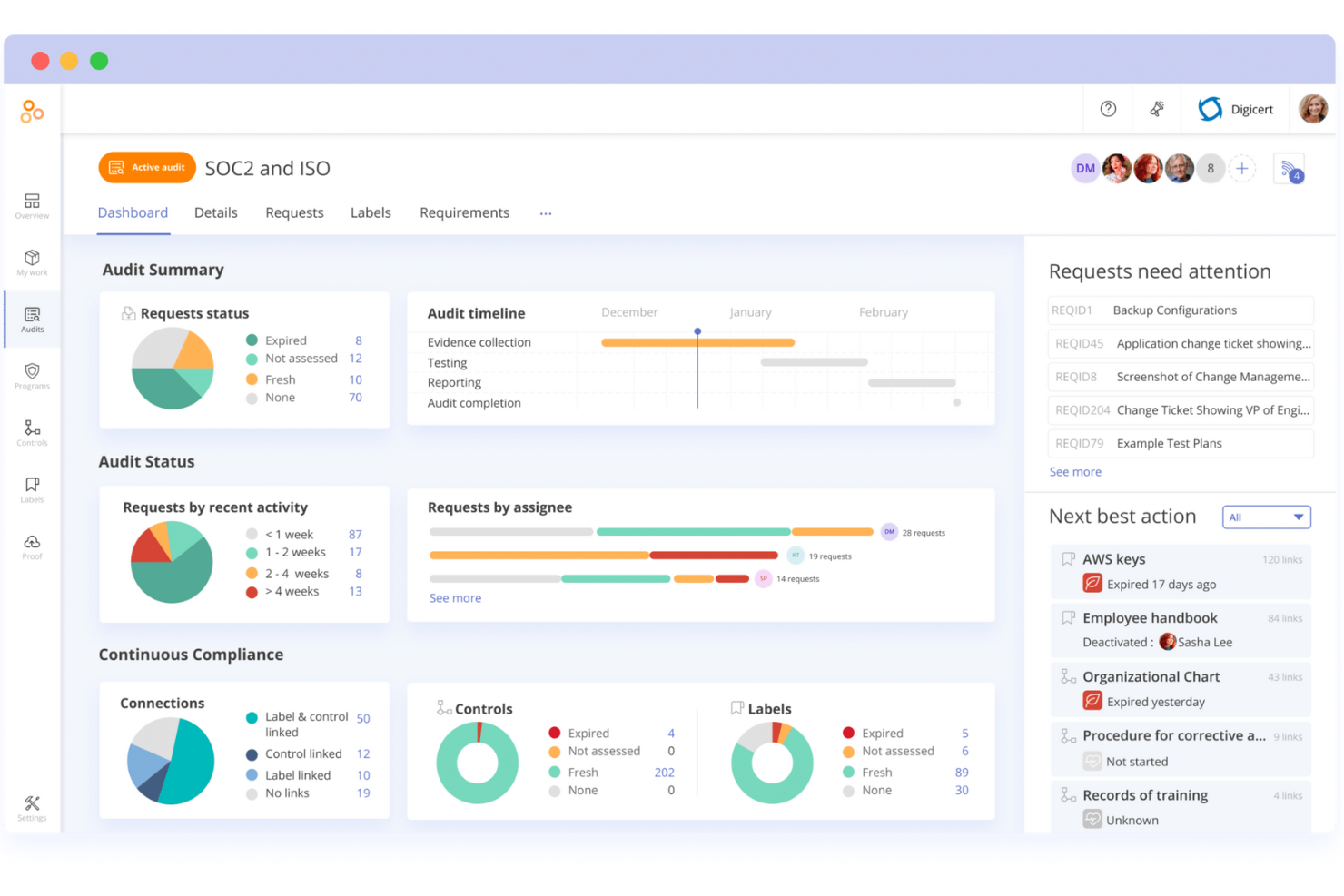Click the control icon beside Organizational Chart

coord(1069,676)
